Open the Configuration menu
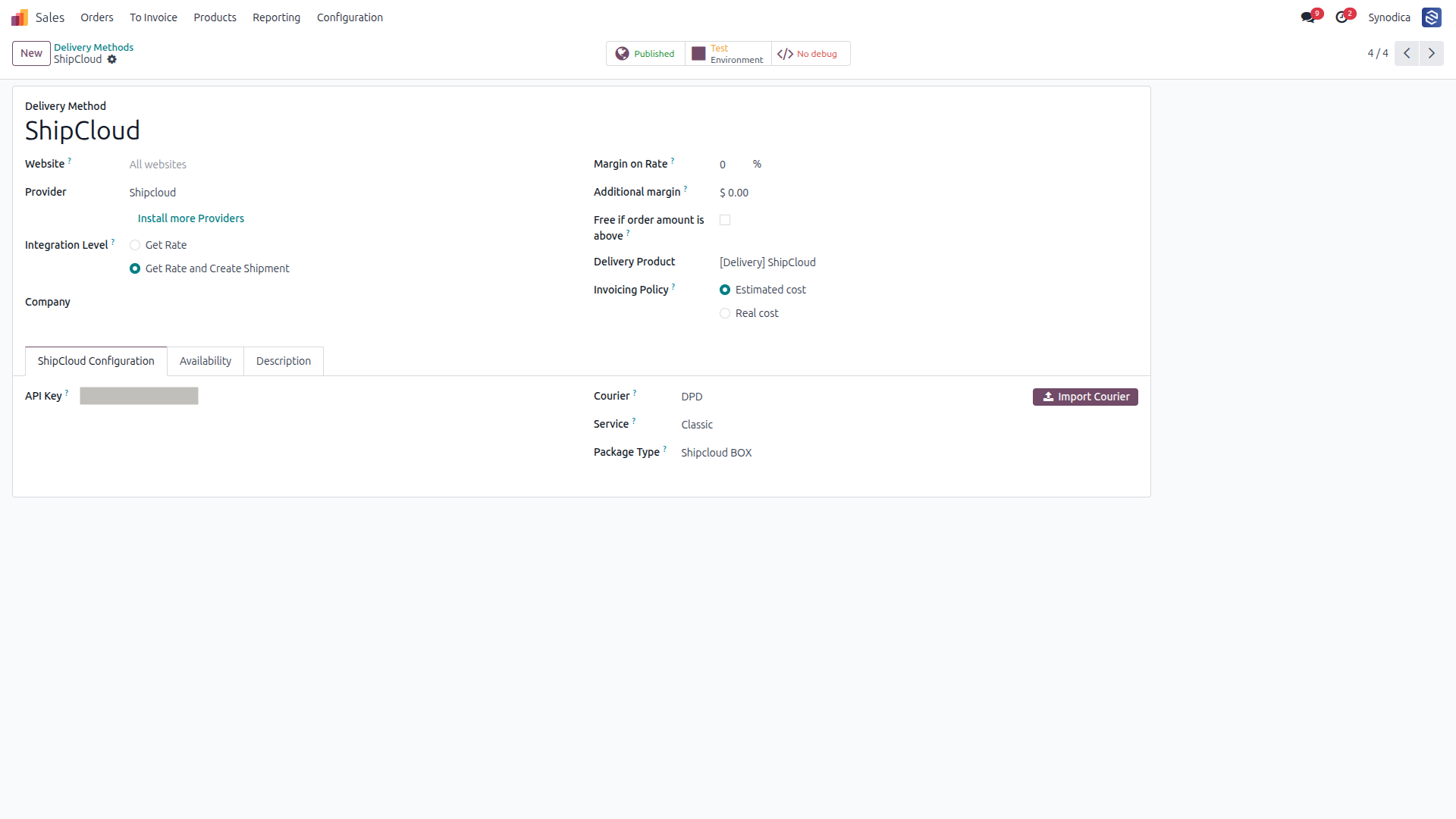This screenshot has height=819, width=1456. (x=350, y=17)
